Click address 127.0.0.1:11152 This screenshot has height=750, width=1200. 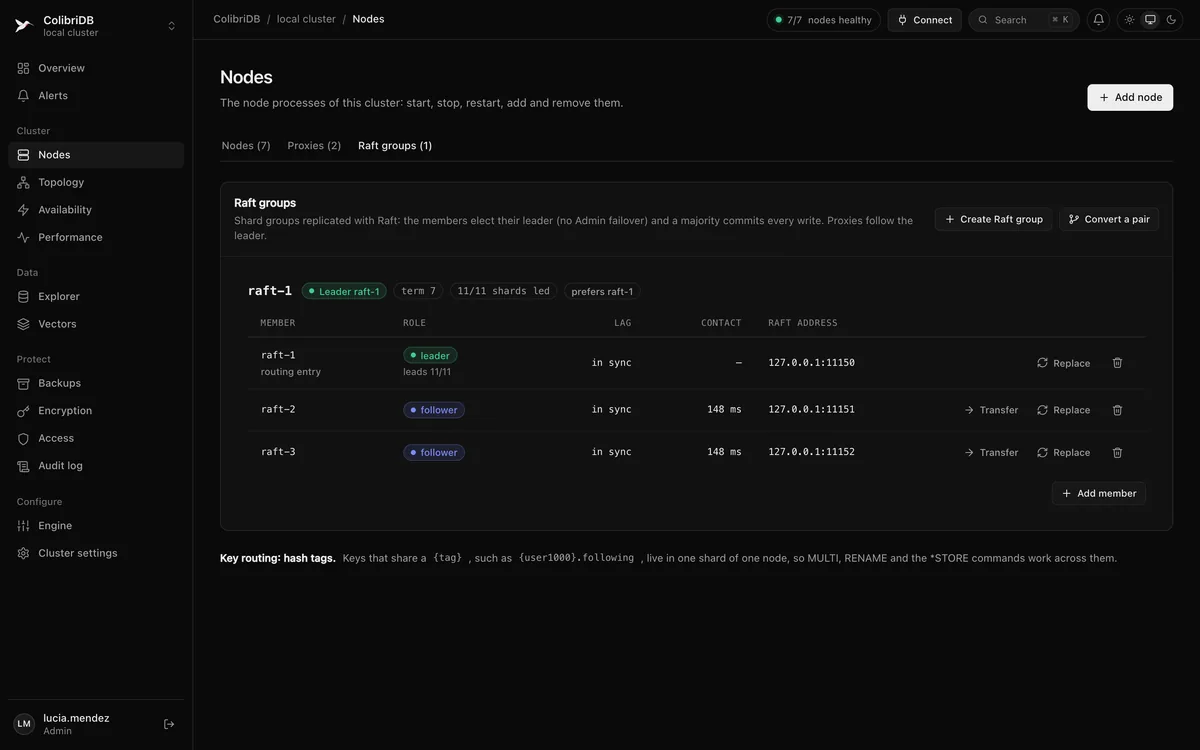tap(812, 452)
